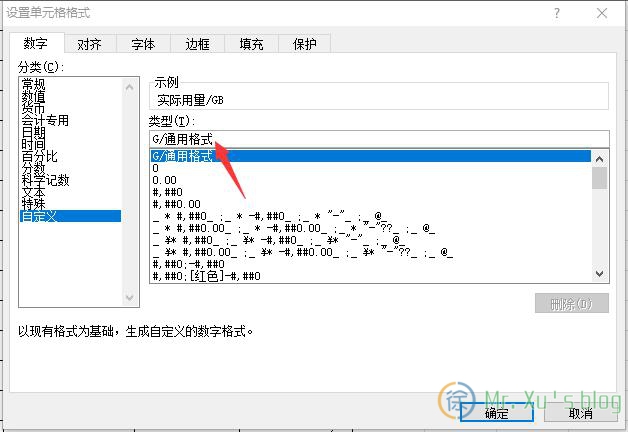Switch to the 对齐 tab
This screenshot has height=432, width=628.
point(89,44)
